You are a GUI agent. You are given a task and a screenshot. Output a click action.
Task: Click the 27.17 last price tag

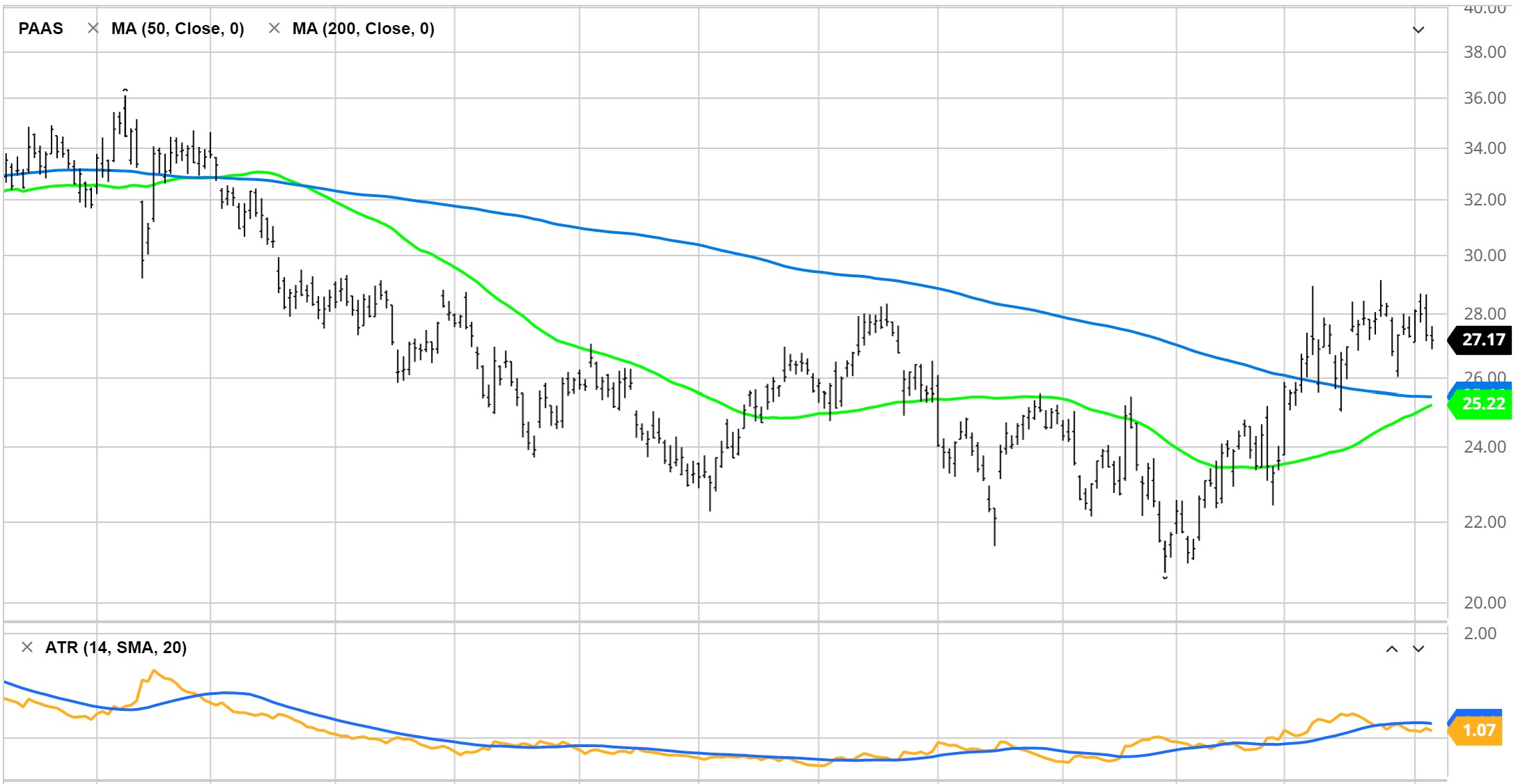point(1480,340)
